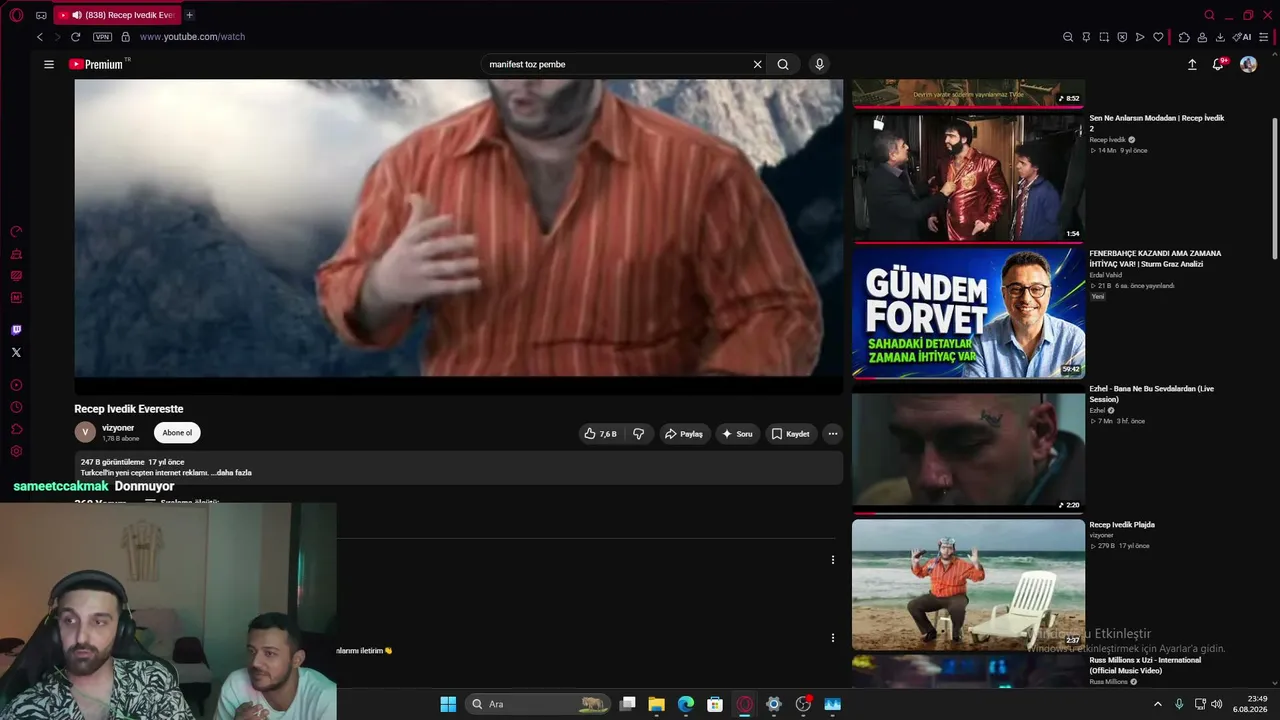Open the Windows Start menu
This screenshot has width=1280, height=720.
448,704
